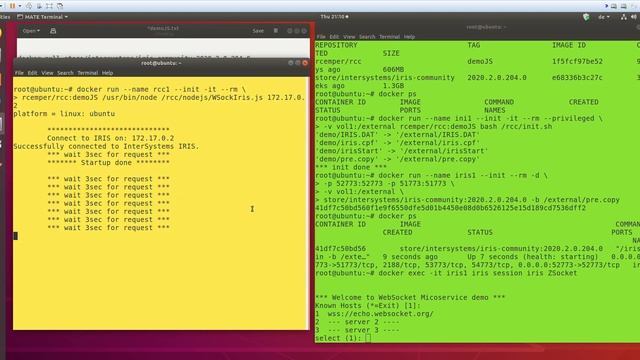Open Search menu in the green terminal
This screenshot has height=360, width=640.
pos(367,37)
